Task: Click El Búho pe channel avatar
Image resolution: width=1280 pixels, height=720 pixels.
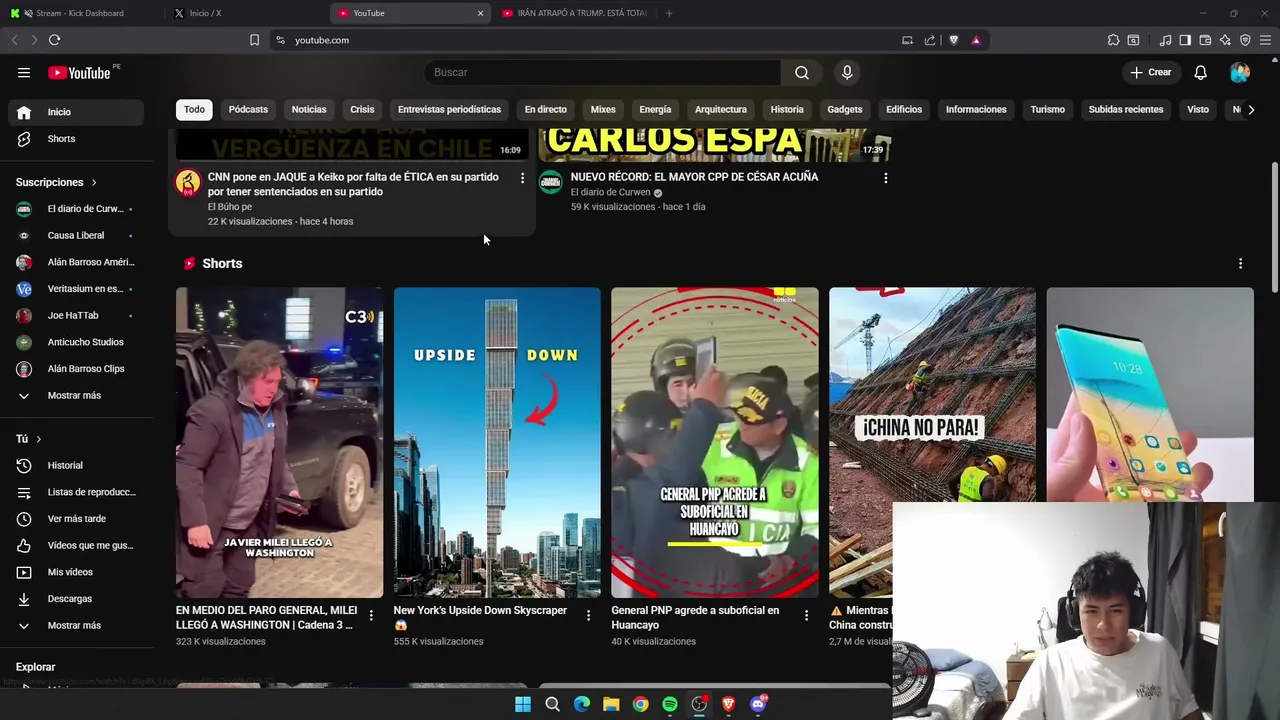Action: click(188, 182)
